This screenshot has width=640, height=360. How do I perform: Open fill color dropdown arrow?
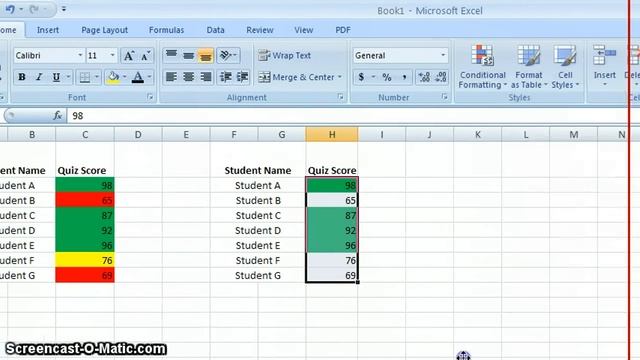tap(124, 77)
